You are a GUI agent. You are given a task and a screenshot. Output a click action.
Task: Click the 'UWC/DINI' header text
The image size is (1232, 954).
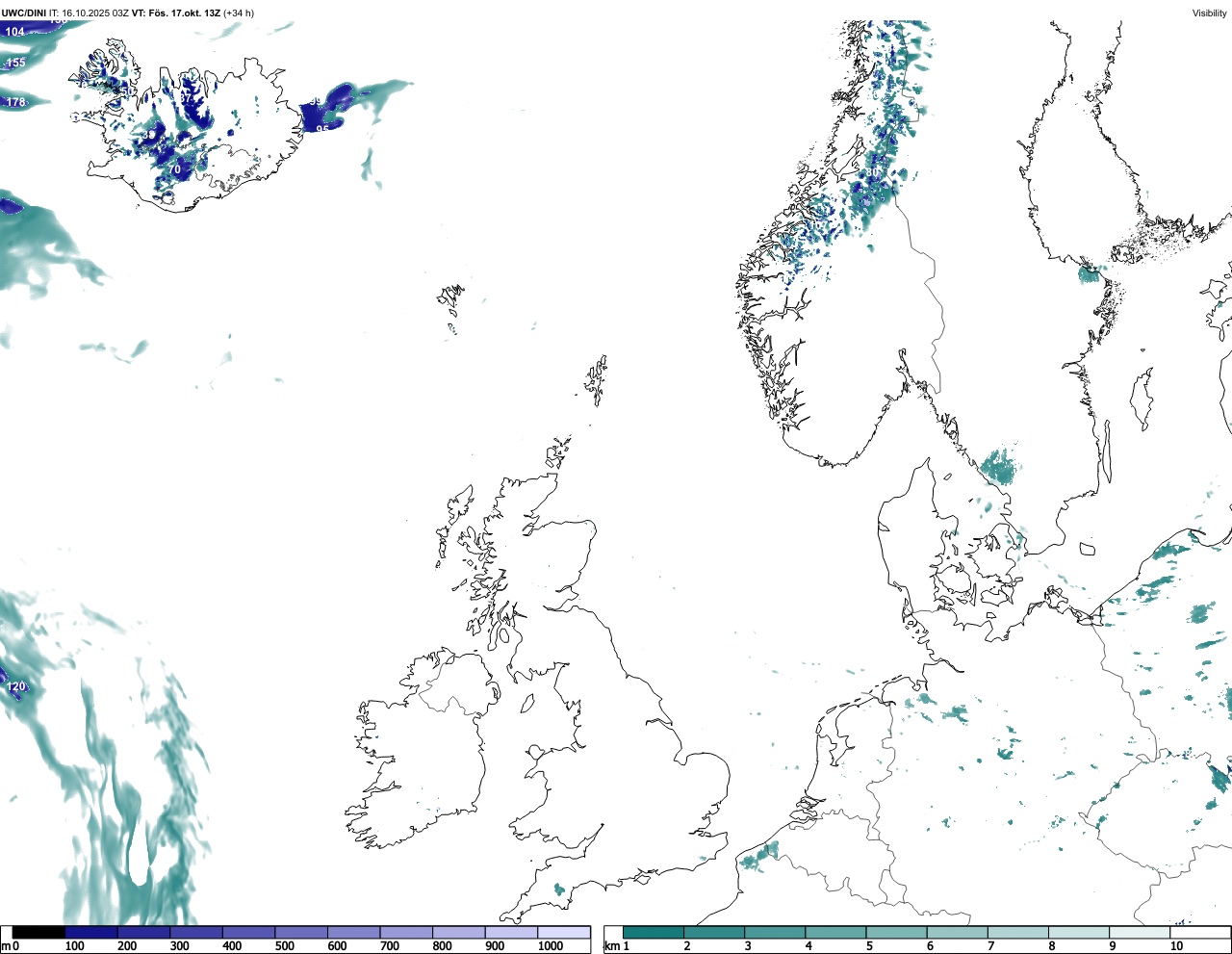coord(24,13)
